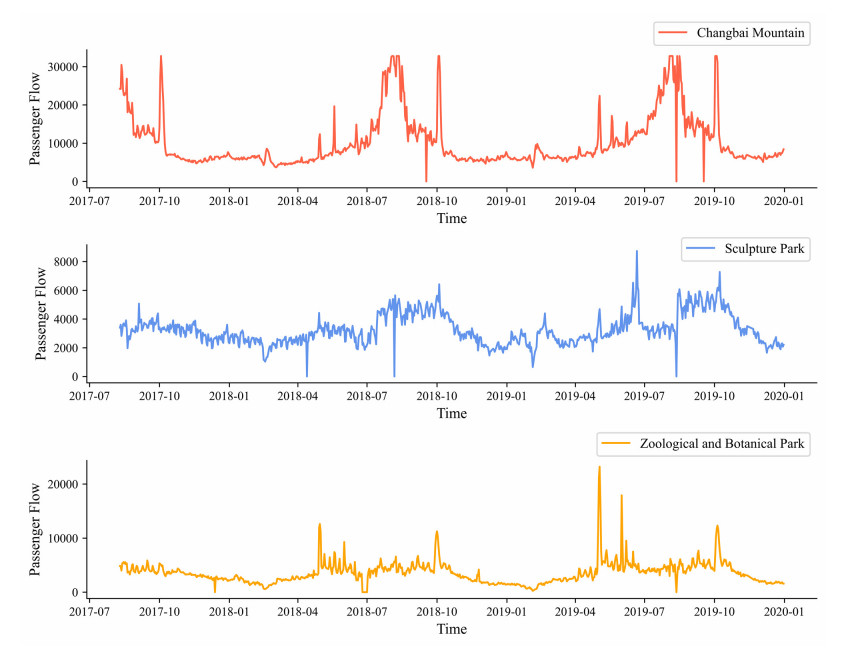Click the Passenger Flow axis title of the top chart
The width and height of the screenshot is (860, 667).
pos(36,120)
